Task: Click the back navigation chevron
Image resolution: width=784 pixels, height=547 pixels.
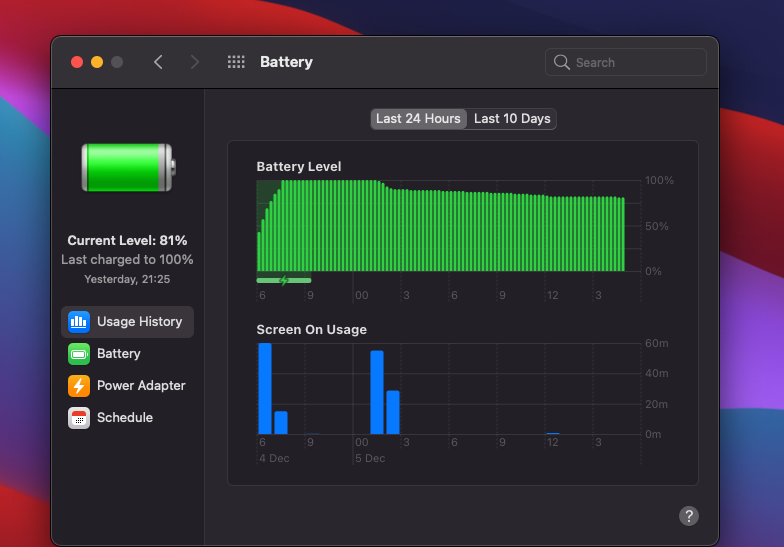Action: [x=158, y=62]
